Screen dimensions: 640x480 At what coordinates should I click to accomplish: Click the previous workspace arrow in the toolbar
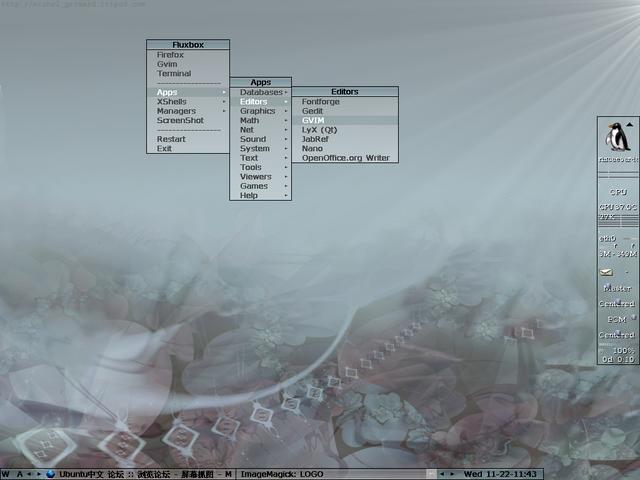[x=29, y=474]
